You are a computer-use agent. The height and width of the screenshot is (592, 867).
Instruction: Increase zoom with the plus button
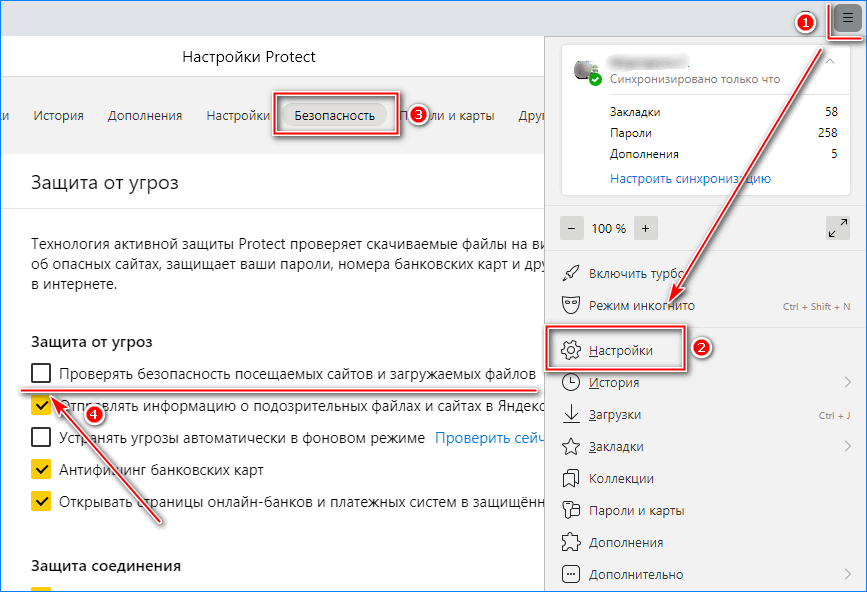[645, 228]
